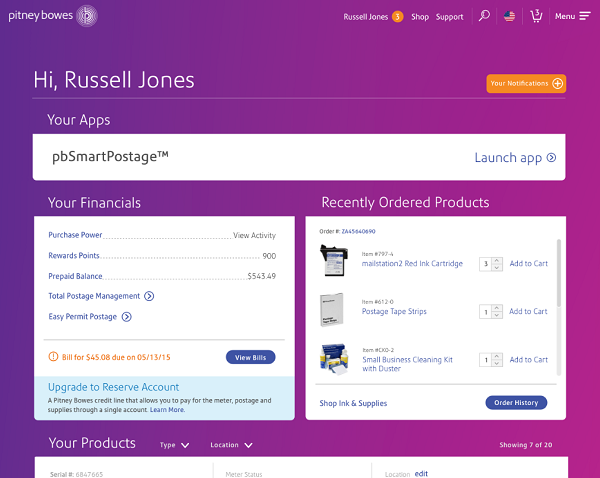Open Easy Permit Postage link
This screenshot has height=478, width=600.
pyautogui.click(x=83, y=317)
